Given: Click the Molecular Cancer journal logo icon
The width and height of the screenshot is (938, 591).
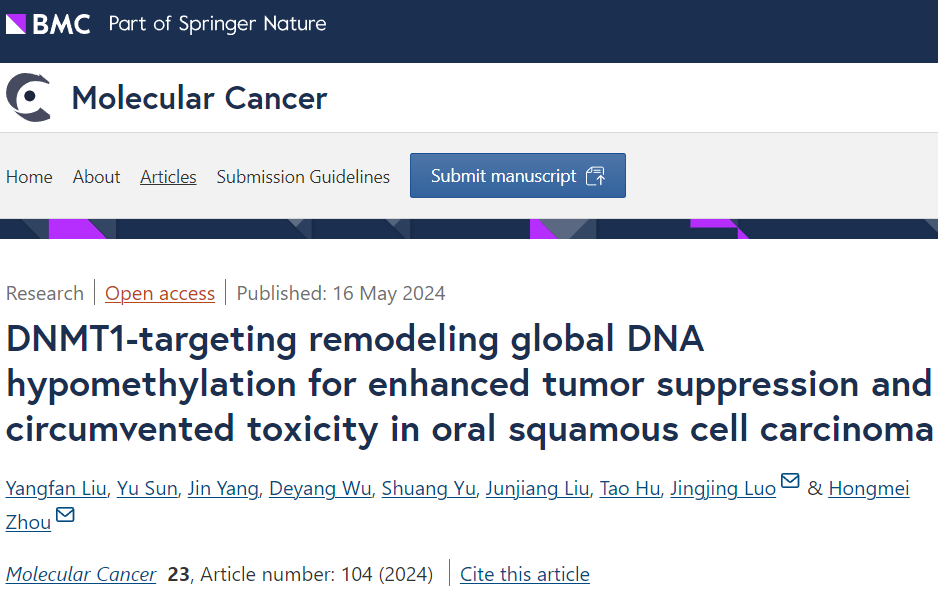Looking at the screenshot, I should pyautogui.click(x=29, y=97).
